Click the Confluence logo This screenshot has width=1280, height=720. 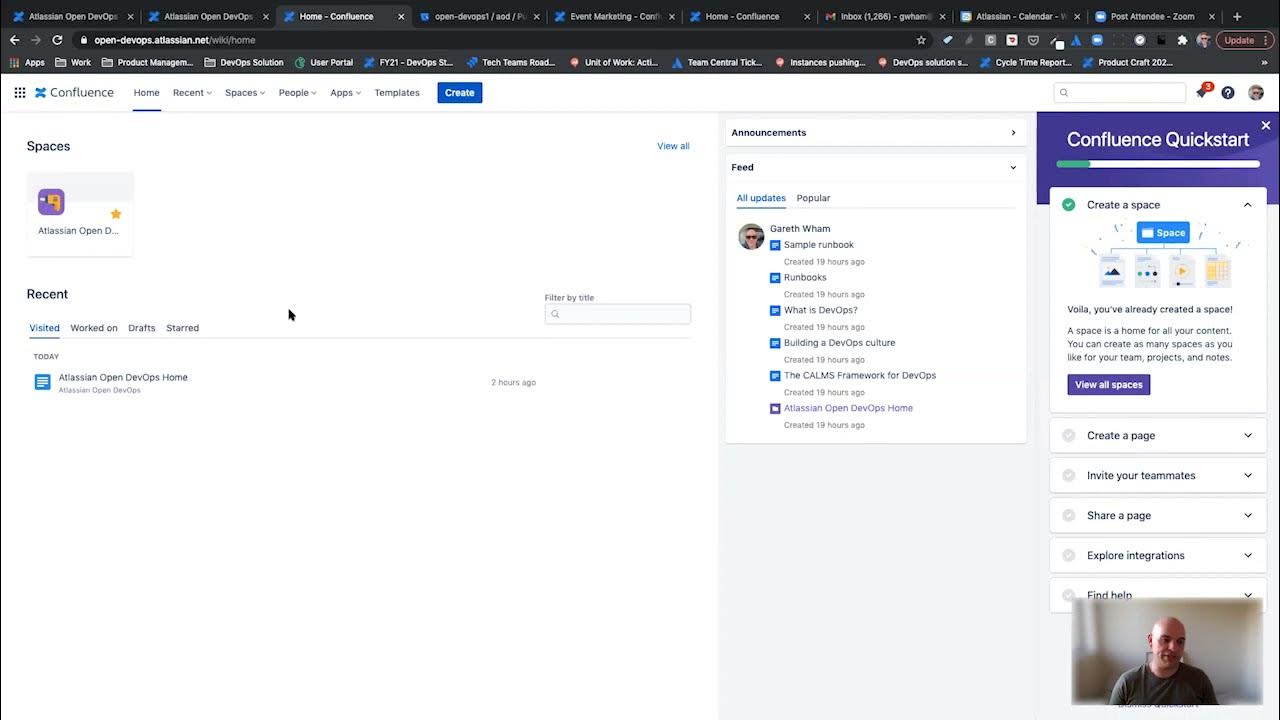74,92
